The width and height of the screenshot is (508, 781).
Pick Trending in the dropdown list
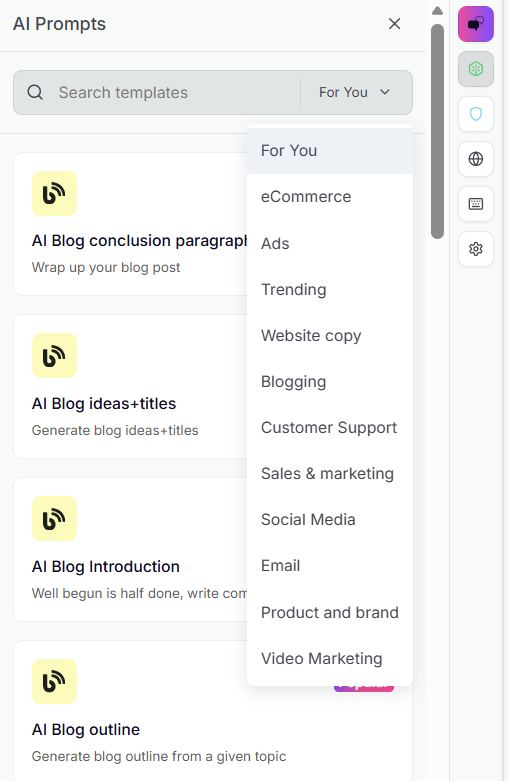[x=330, y=289]
